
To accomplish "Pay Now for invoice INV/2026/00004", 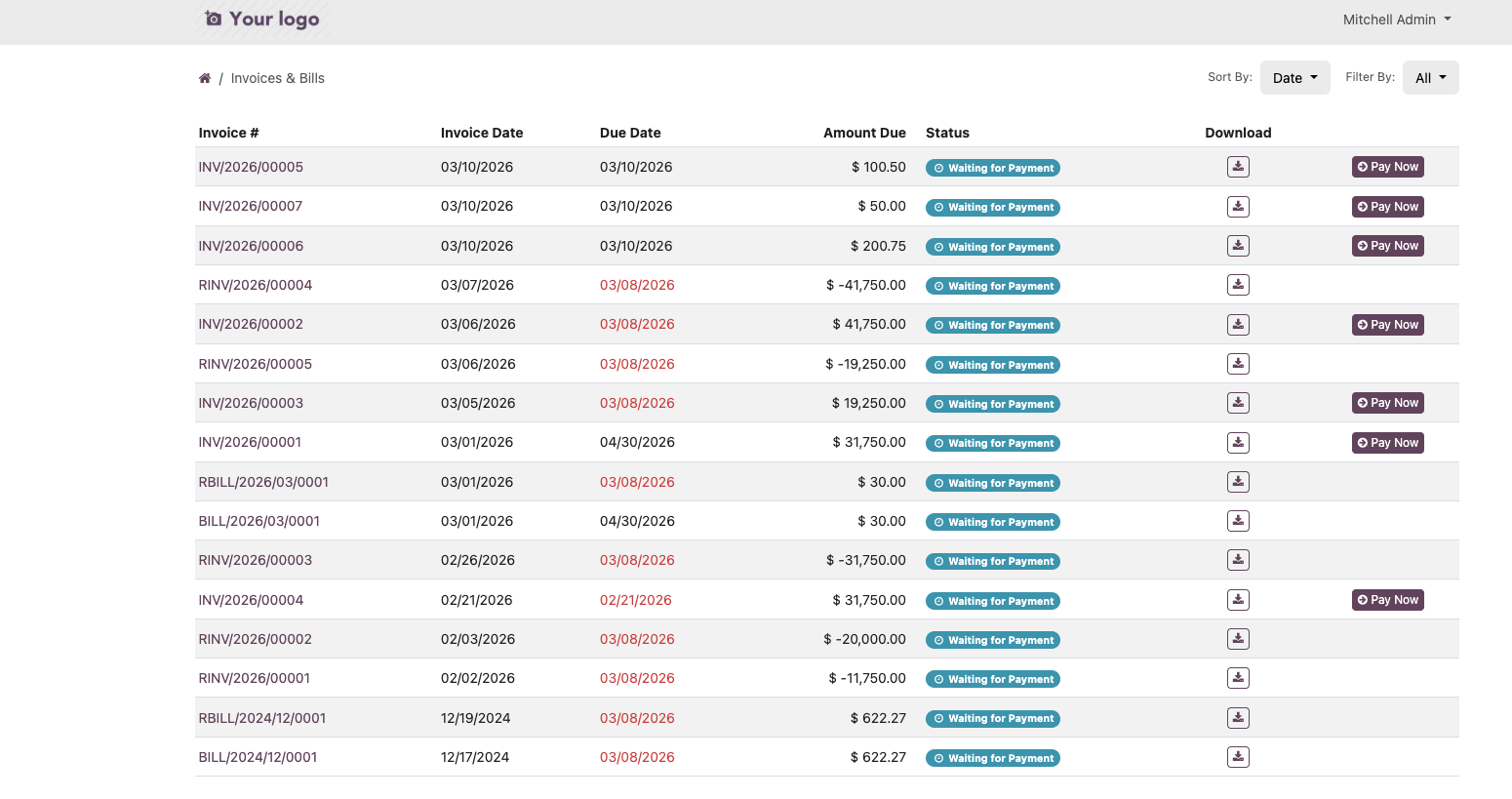I will click(x=1388, y=600).
